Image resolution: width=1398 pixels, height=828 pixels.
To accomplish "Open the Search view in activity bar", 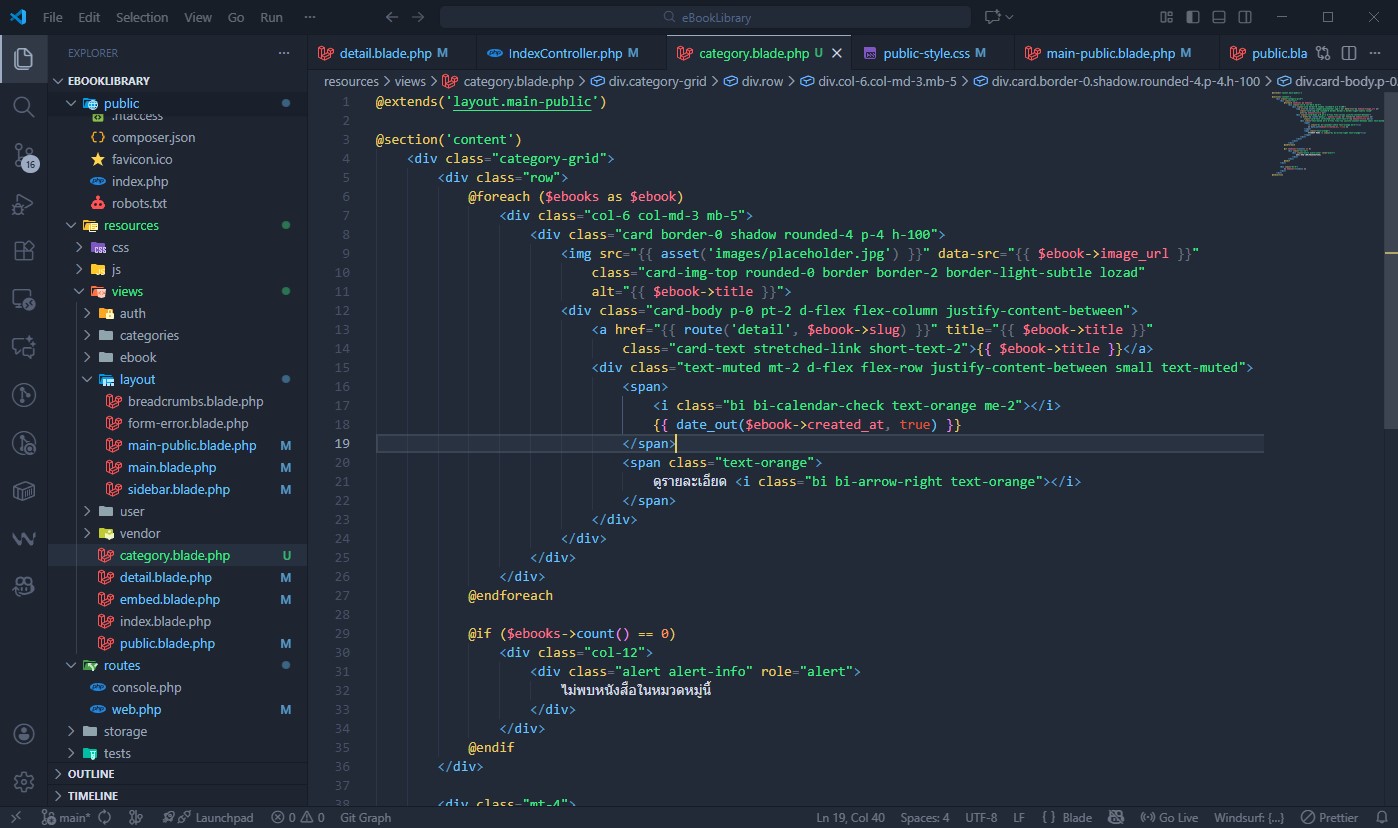I will pos(23,106).
